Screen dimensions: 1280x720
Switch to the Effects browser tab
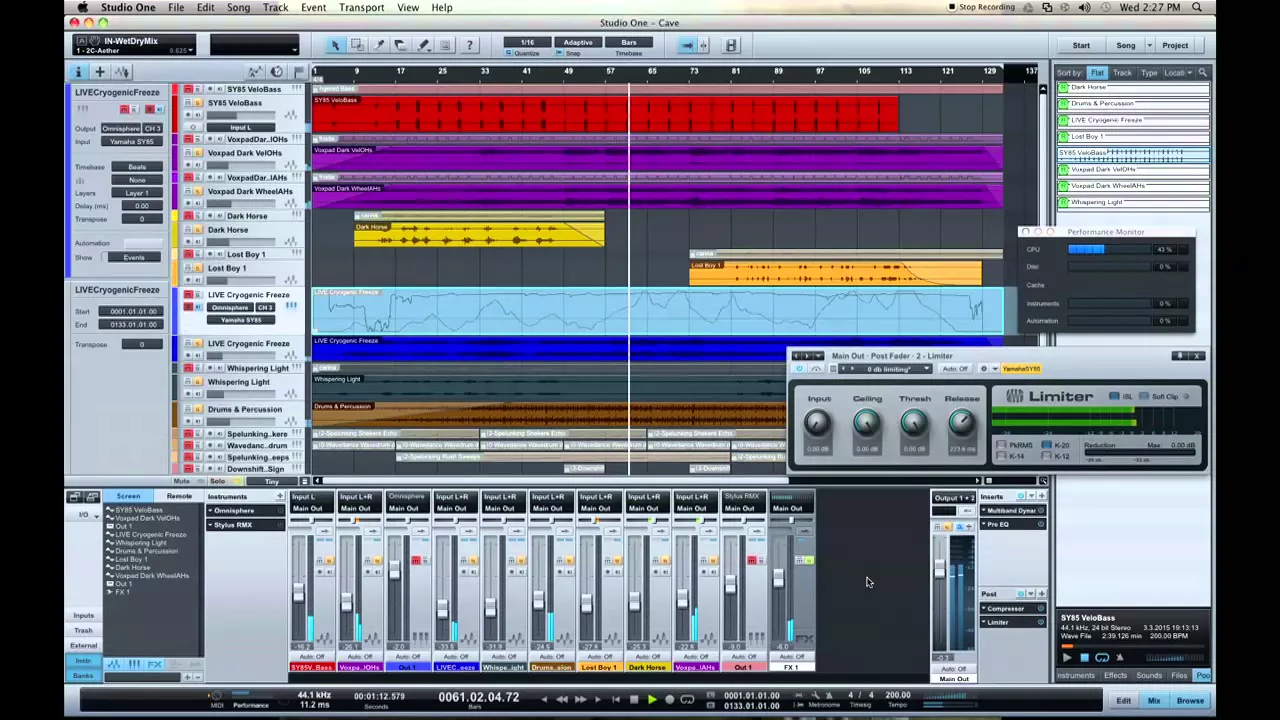click(1115, 676)
